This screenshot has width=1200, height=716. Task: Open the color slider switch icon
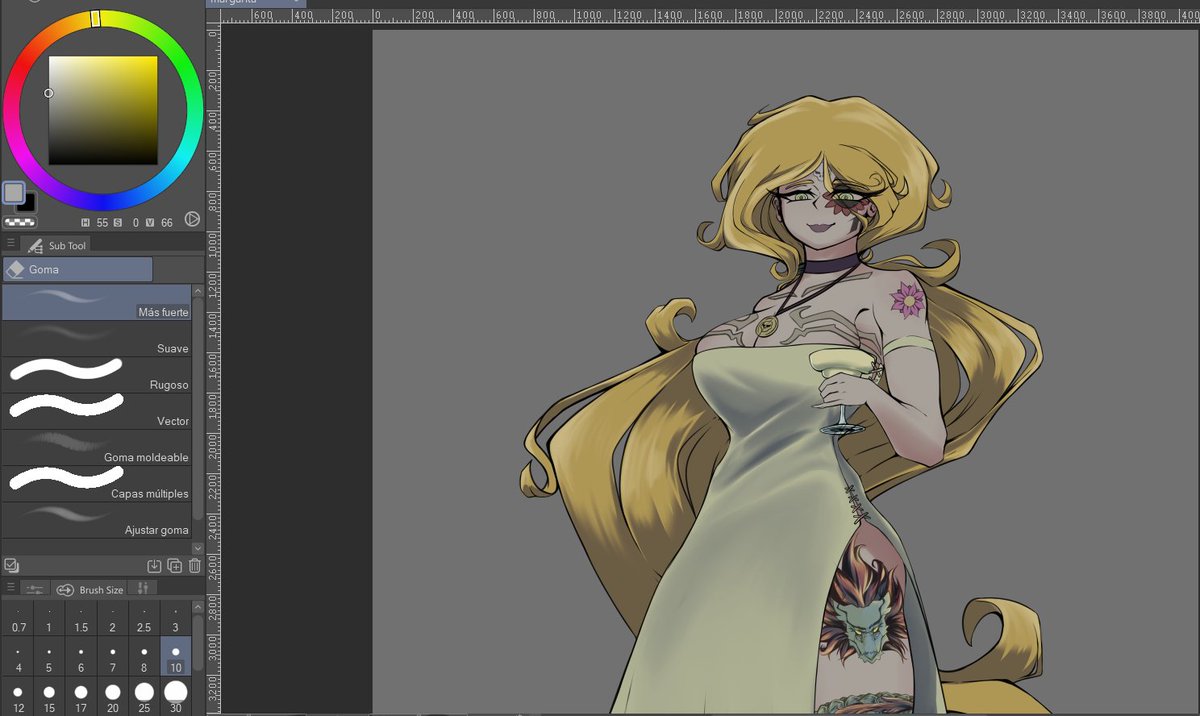point(192,219)
